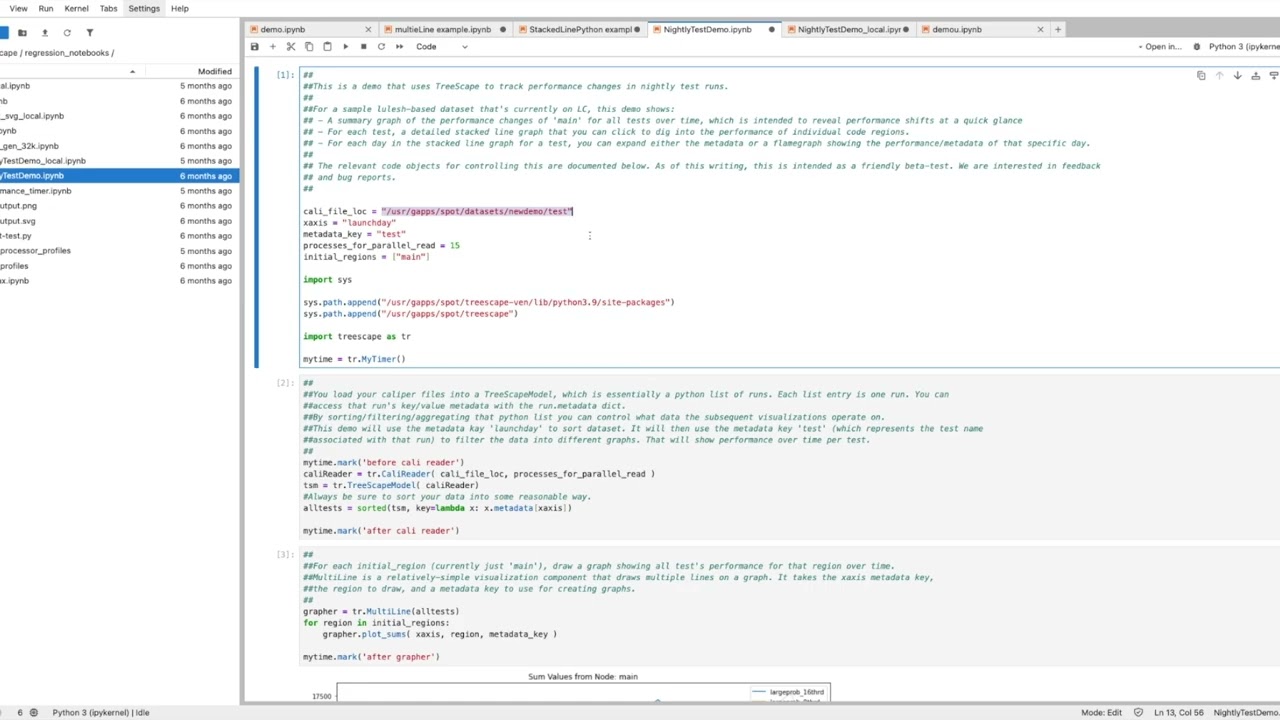The width and height of the screenshot is (1280, 720).
Task: Move cell up arrow icon
Action: [1219, 76]
